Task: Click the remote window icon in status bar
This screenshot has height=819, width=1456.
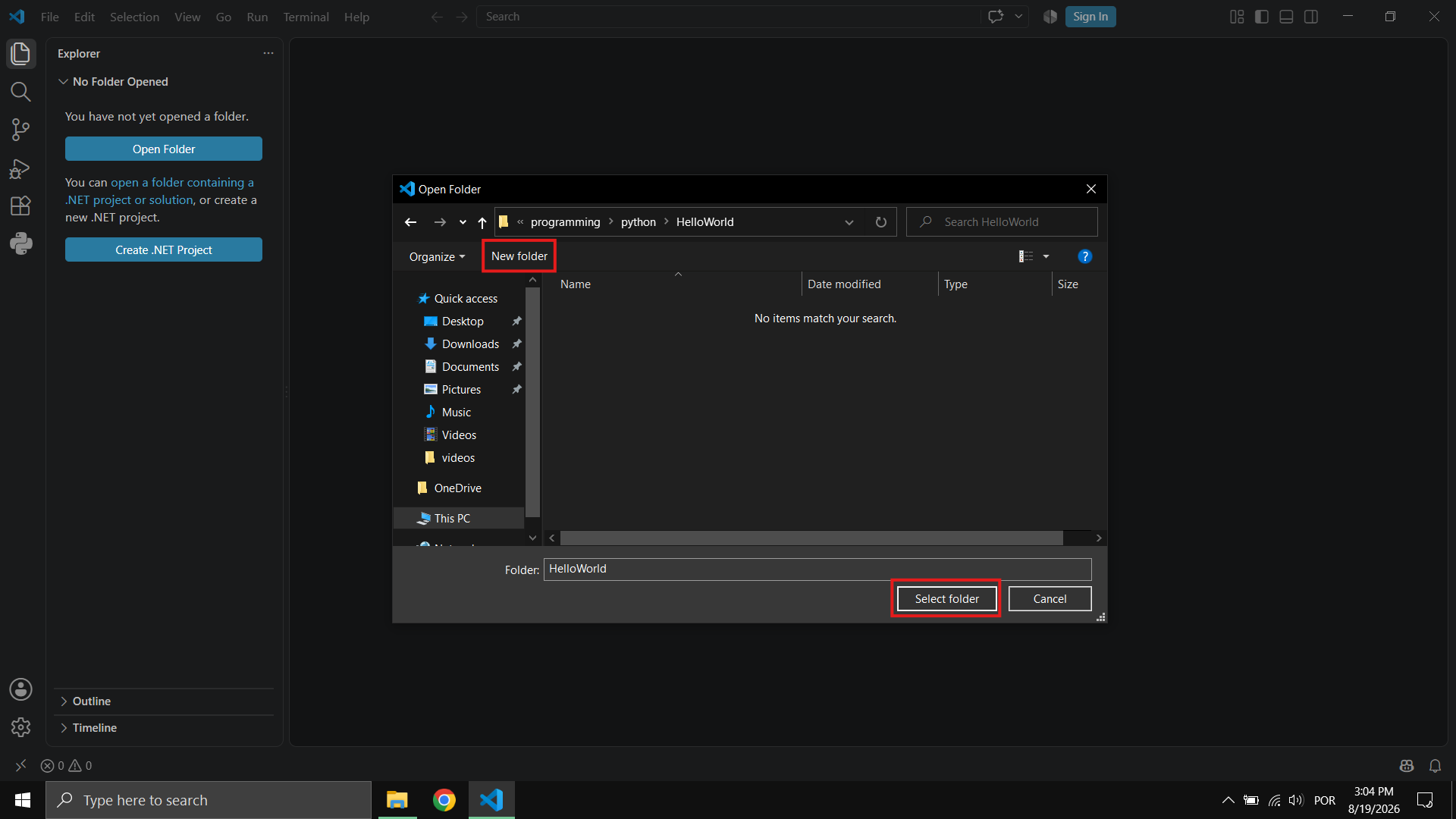Action: (x=20, y=766)
